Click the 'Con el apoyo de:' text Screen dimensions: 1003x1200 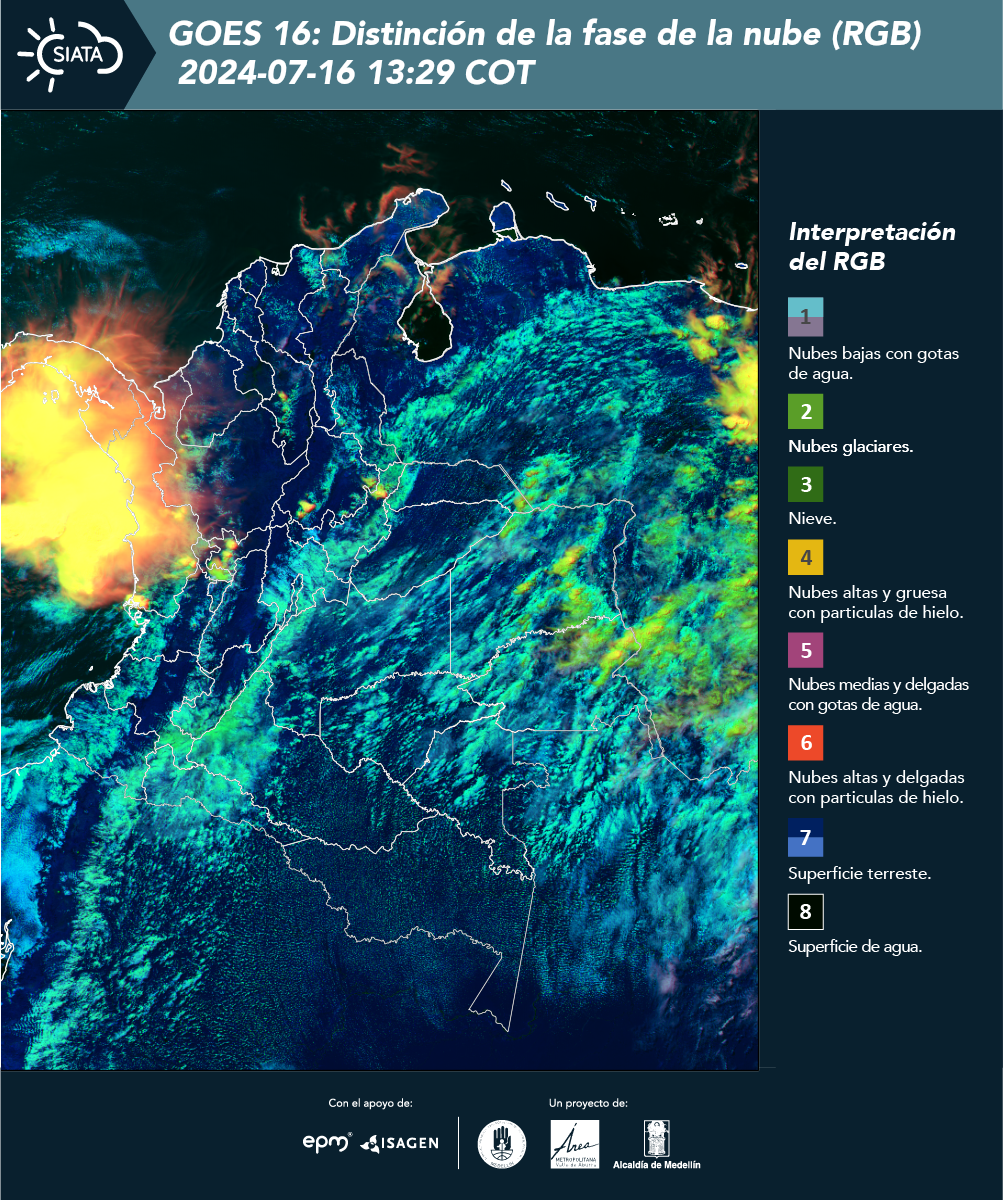(370, 1103)
